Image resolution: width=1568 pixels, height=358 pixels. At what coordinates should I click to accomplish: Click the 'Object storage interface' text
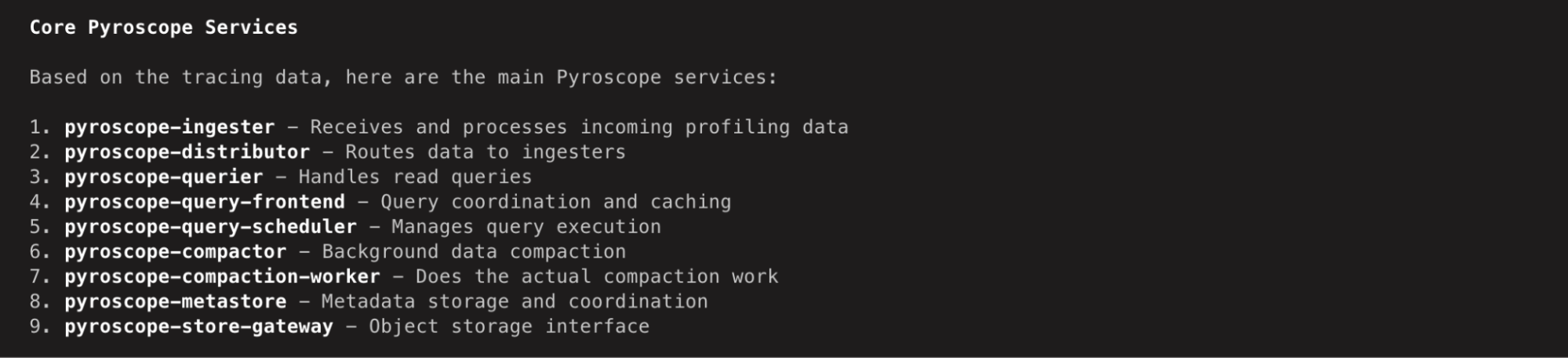coord(509,327)
